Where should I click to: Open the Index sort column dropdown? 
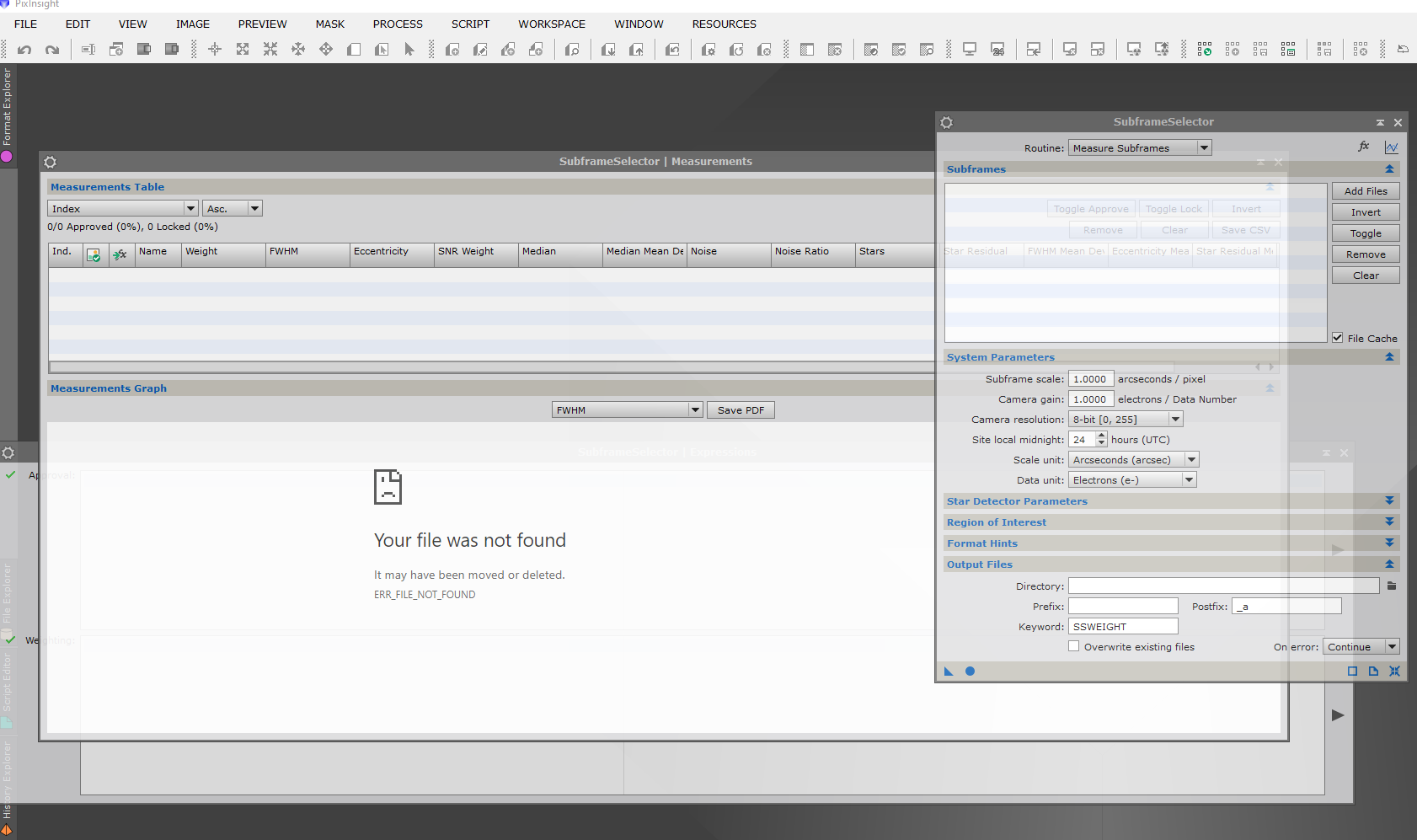click(123, 208)
